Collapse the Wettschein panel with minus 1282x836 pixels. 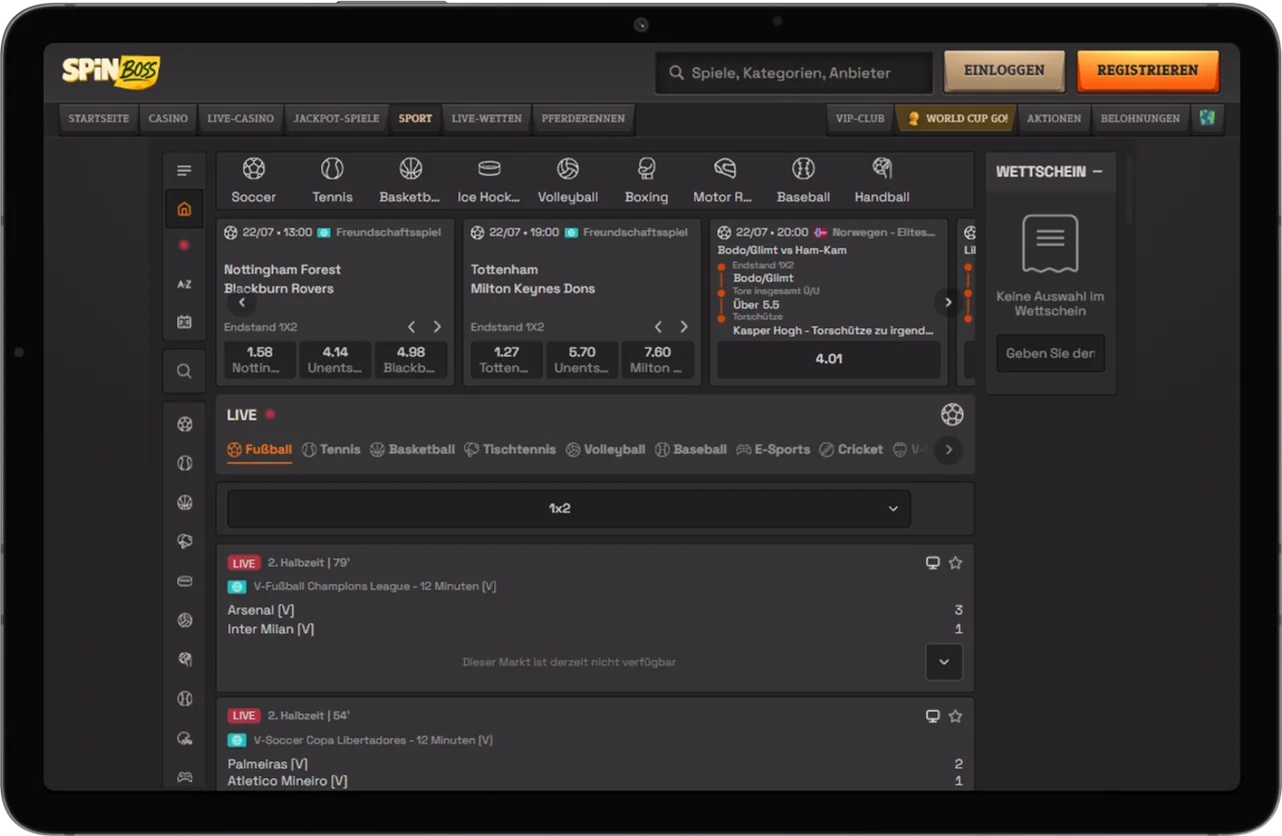tap(1097, 171)
